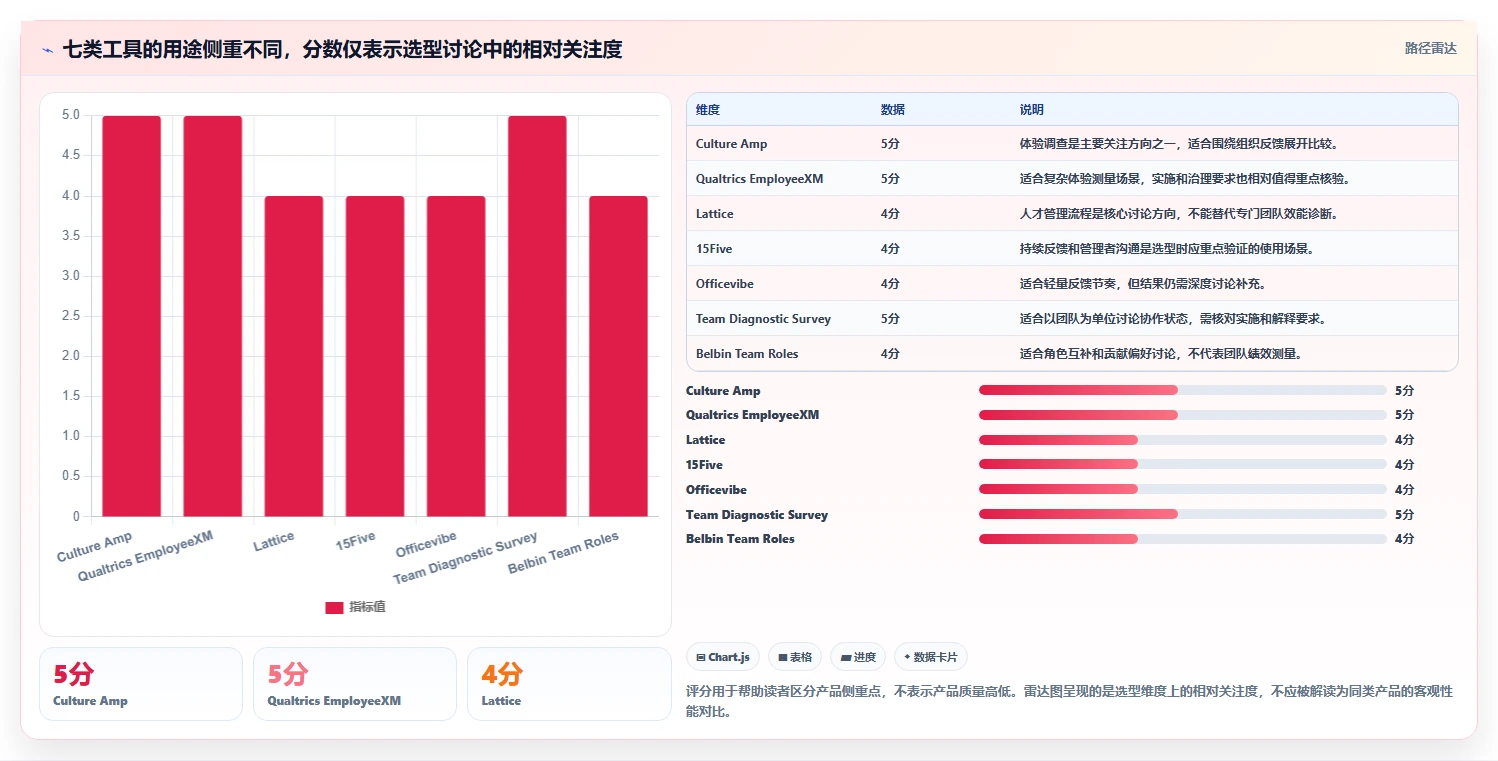This screenshot has width=1498, height=761.
Task: Click the 维度 table column header
Action: pos(708,109)
